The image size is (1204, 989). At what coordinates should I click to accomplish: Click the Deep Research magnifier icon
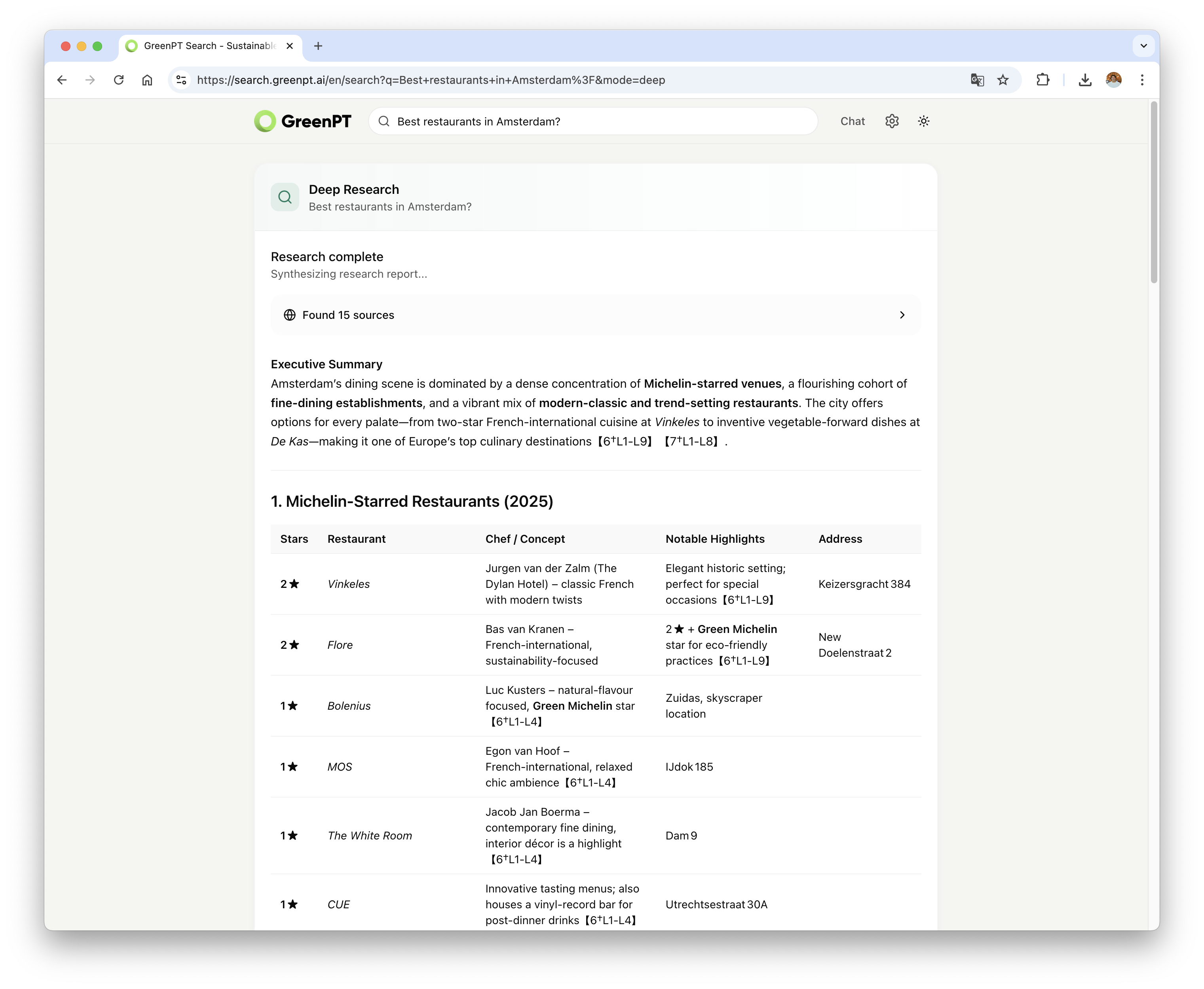click(285, 197)
